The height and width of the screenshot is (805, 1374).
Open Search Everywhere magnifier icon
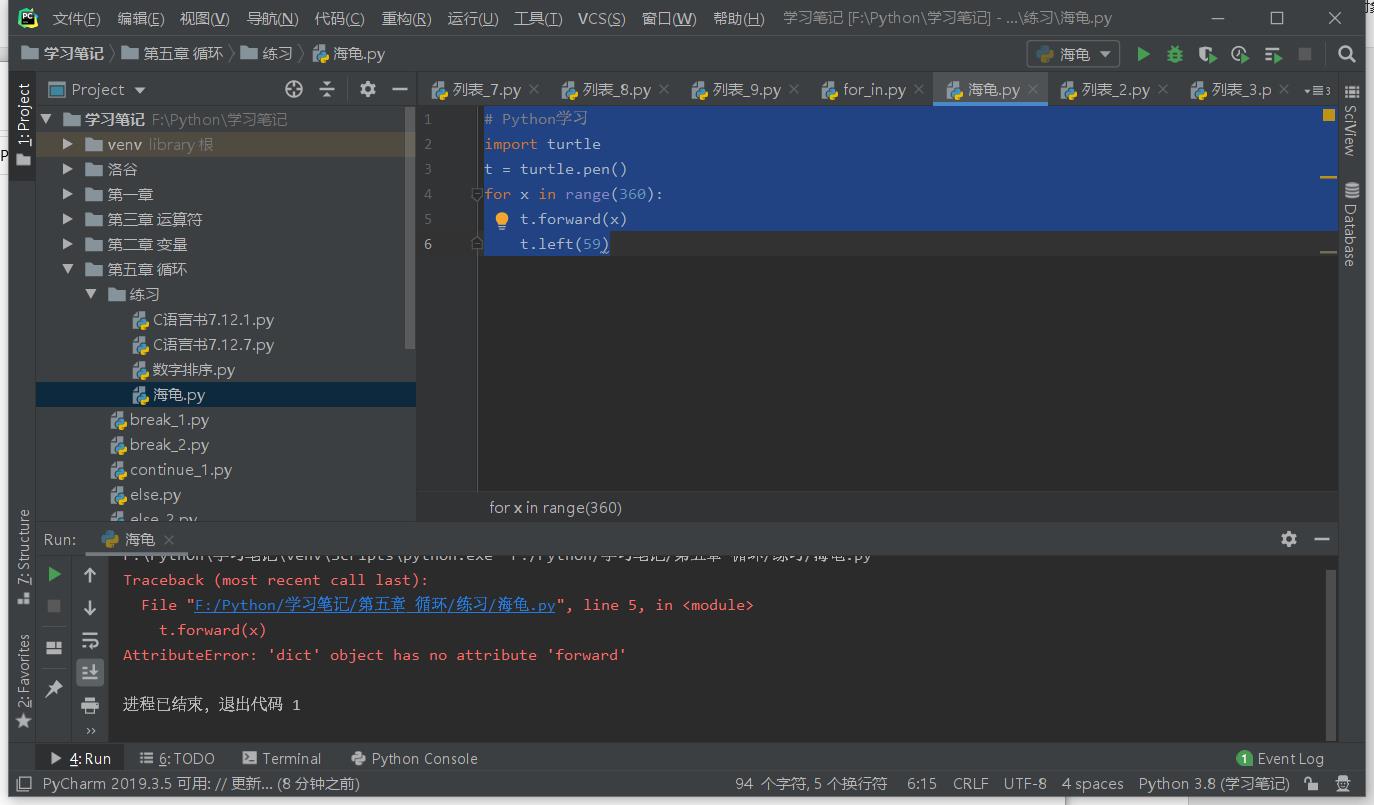[1346, 54]
